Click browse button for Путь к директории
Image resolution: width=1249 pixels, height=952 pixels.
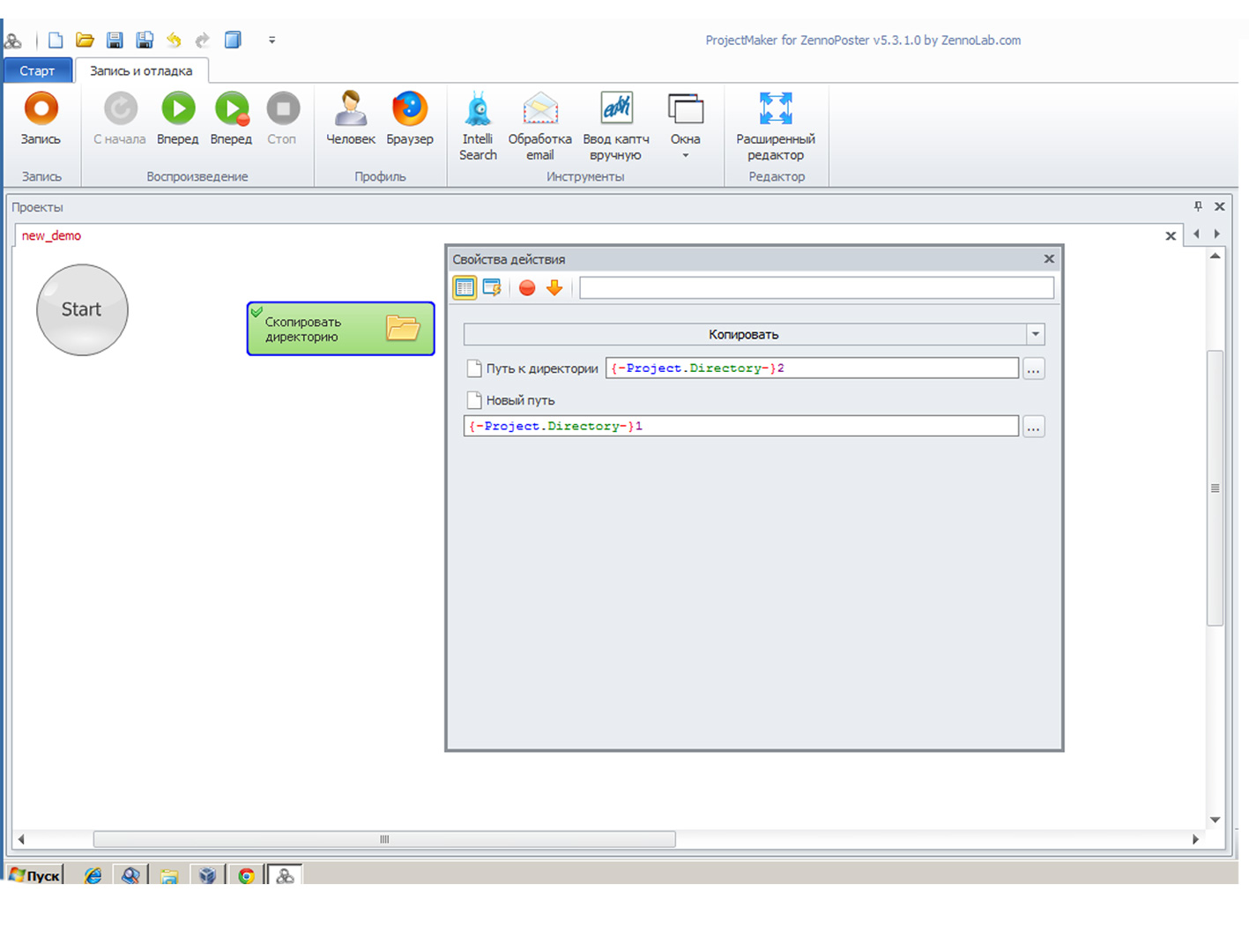point(1033,368)
